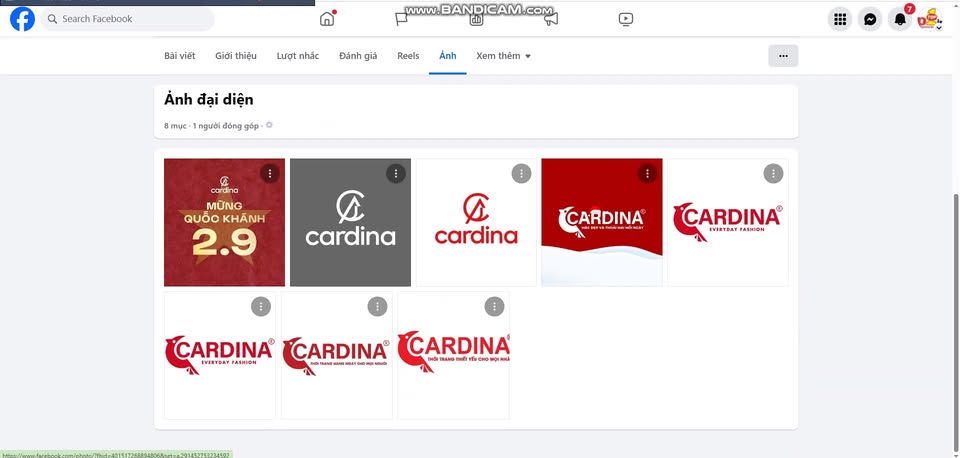Screen dimensions: 960x458
Task: Open the Home feed icon
Action: point(327,19)
